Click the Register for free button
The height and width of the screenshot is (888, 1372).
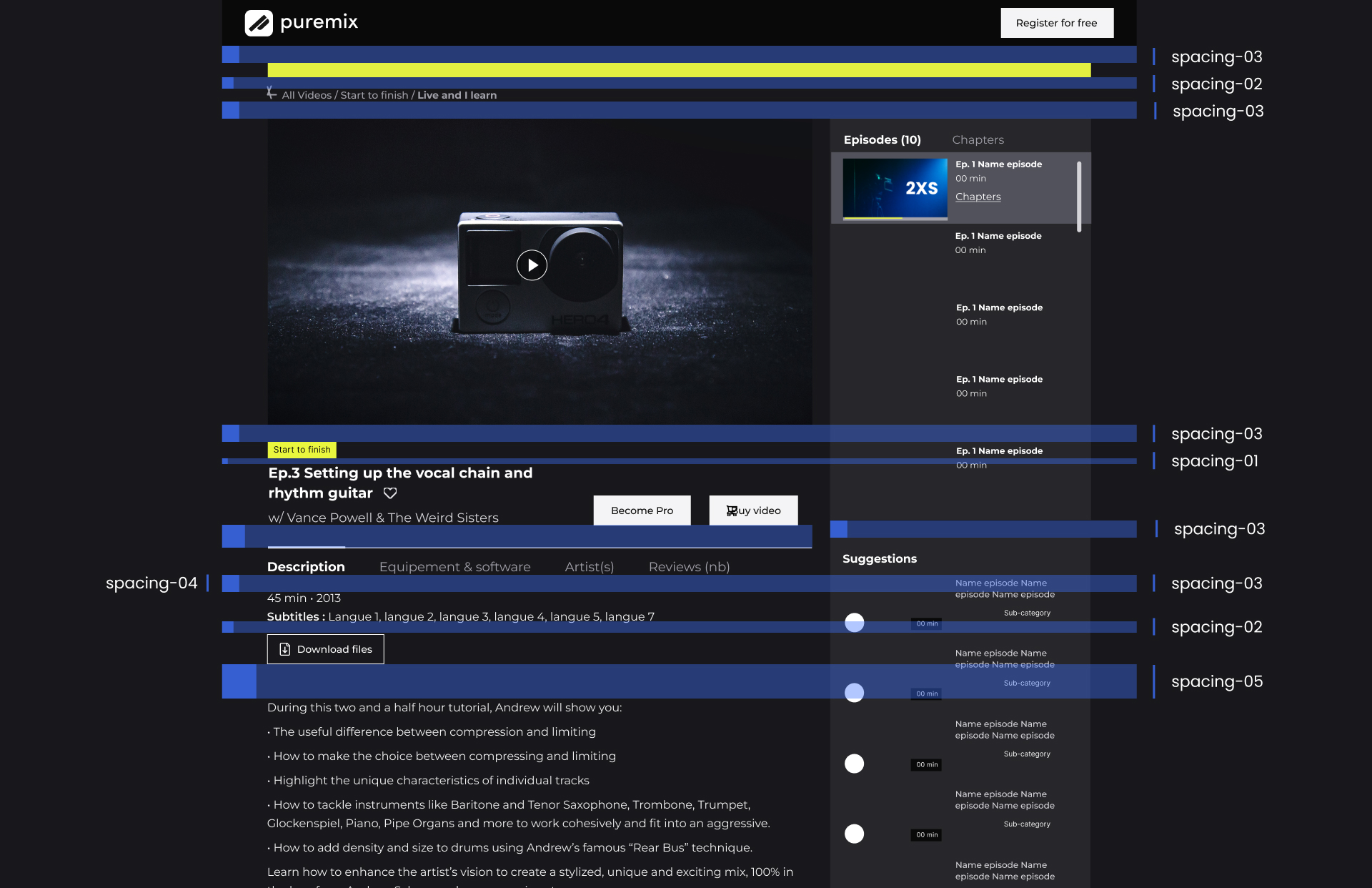pyautogui.click(x=1057, y=23)
